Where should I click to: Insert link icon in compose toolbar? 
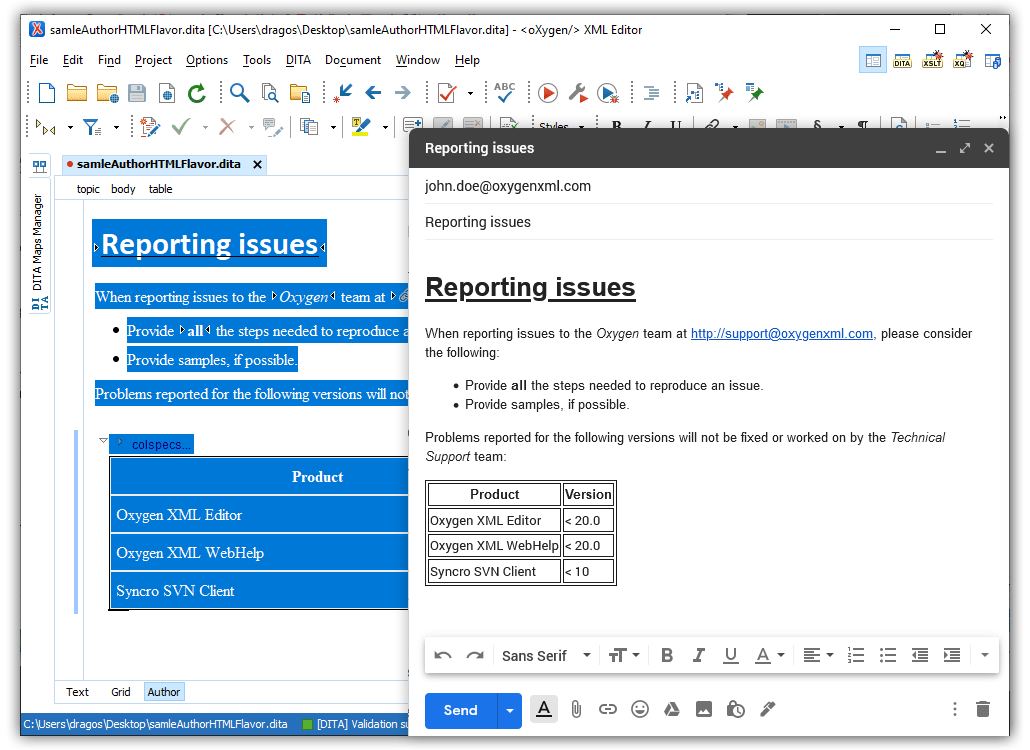click(x=608, y=709)
